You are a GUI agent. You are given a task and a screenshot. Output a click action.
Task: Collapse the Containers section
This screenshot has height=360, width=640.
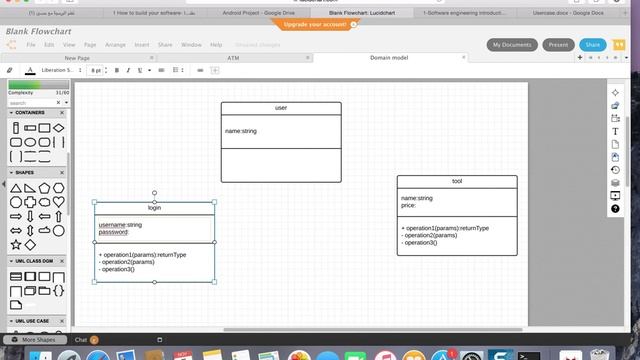coord(11,113)
